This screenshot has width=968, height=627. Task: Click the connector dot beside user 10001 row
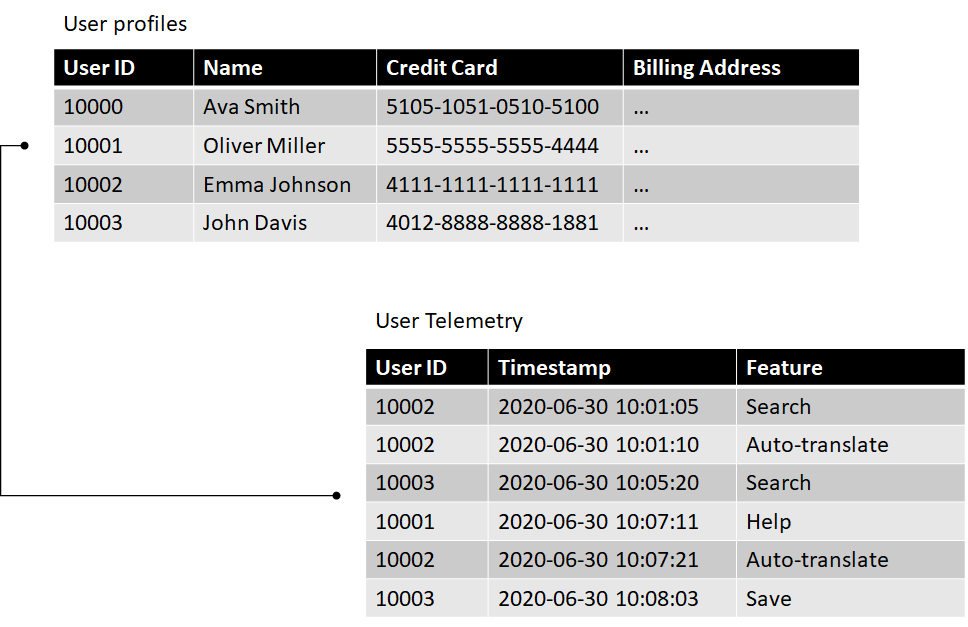coord(24,146)
